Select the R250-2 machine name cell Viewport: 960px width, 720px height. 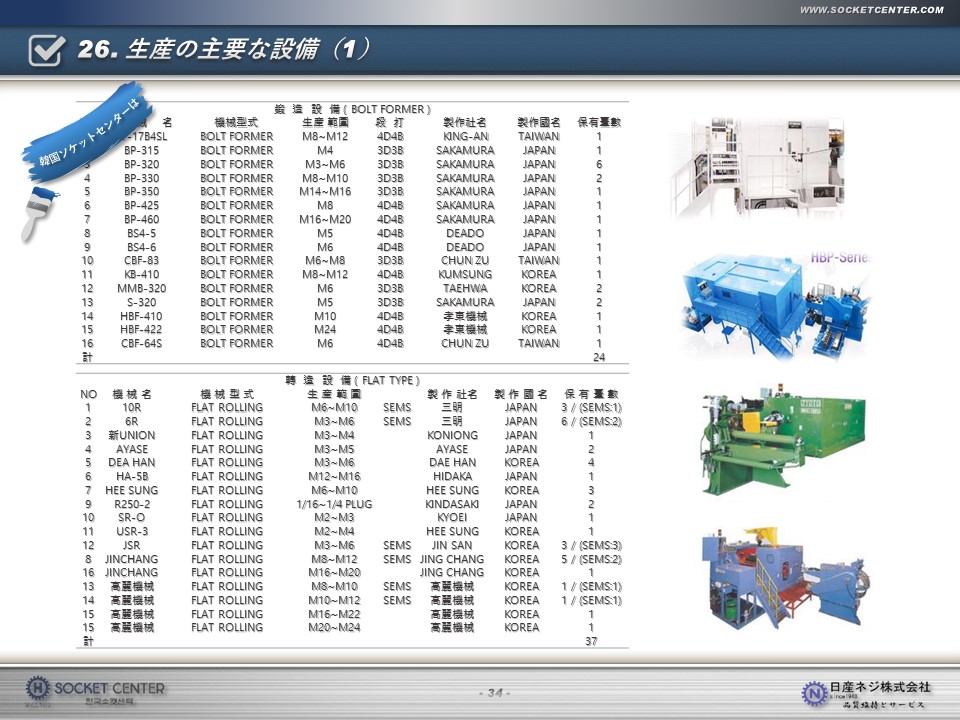tap(132, 504)
